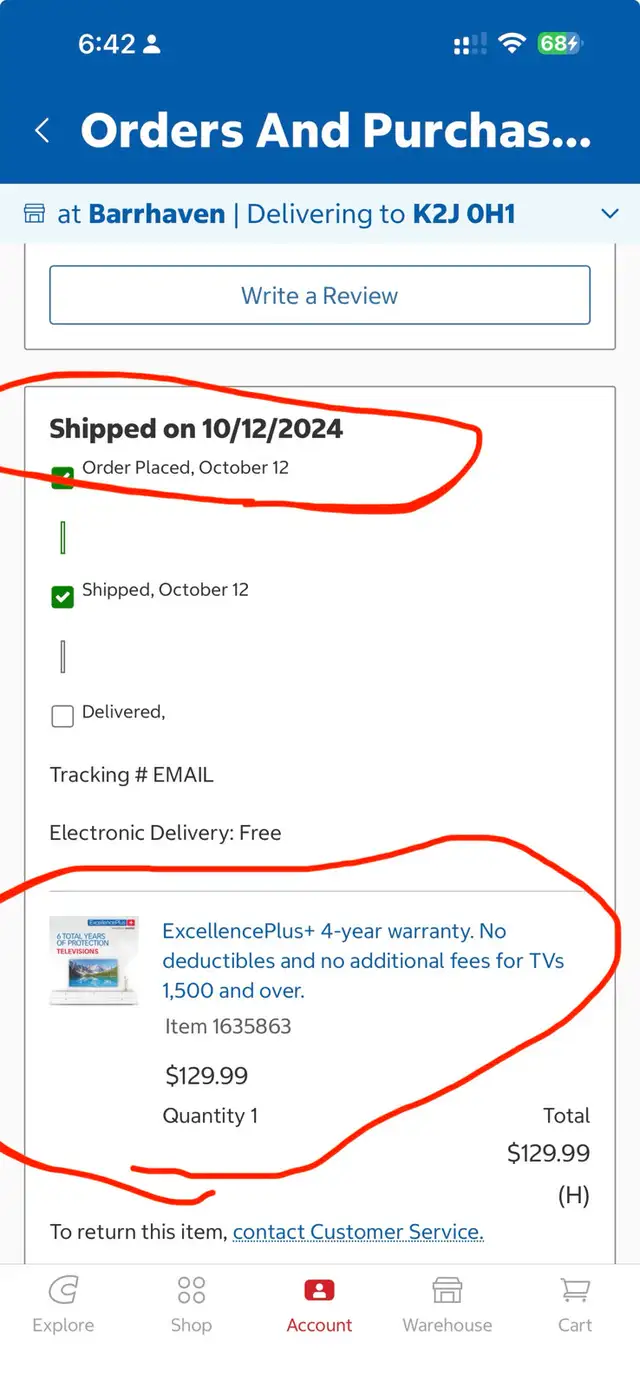Open the Cart icon
640x1388 pixels.
point(575,1290)
